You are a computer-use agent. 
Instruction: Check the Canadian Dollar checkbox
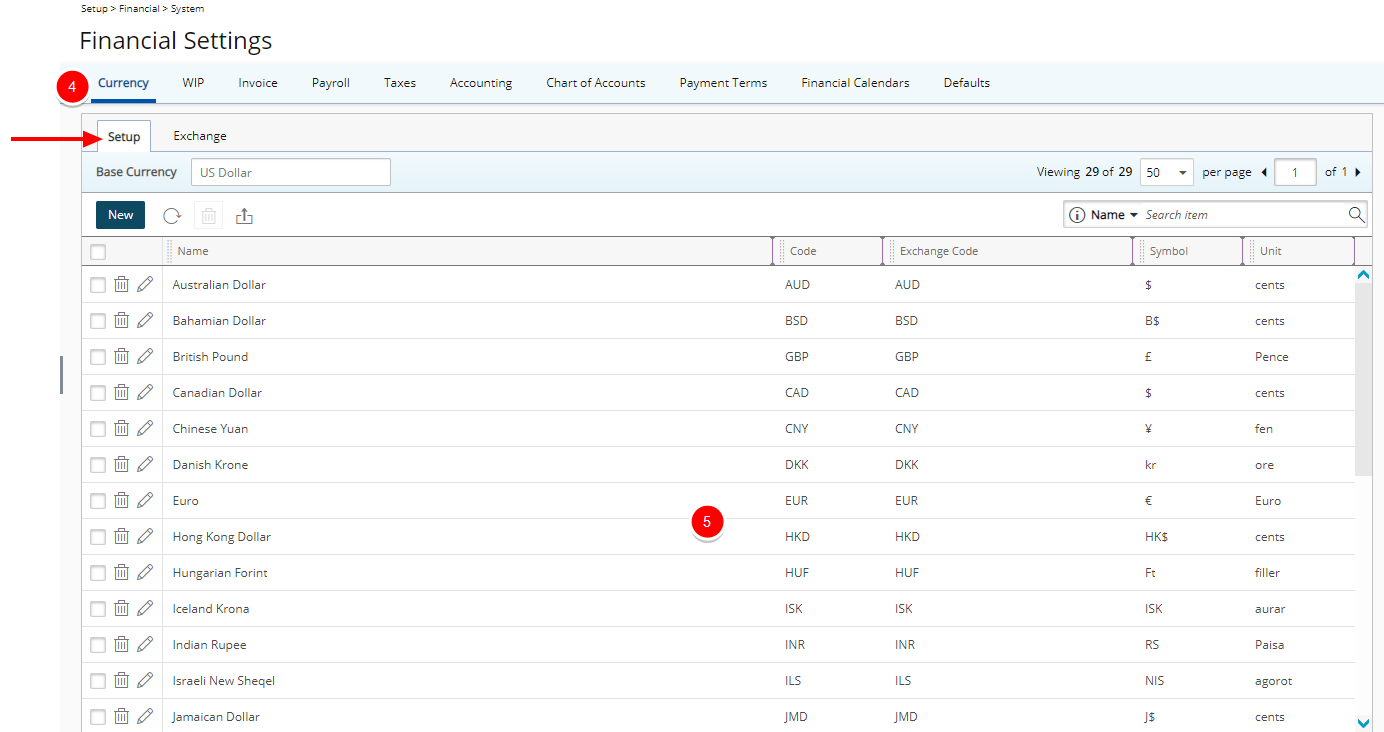tap(98, 393)
